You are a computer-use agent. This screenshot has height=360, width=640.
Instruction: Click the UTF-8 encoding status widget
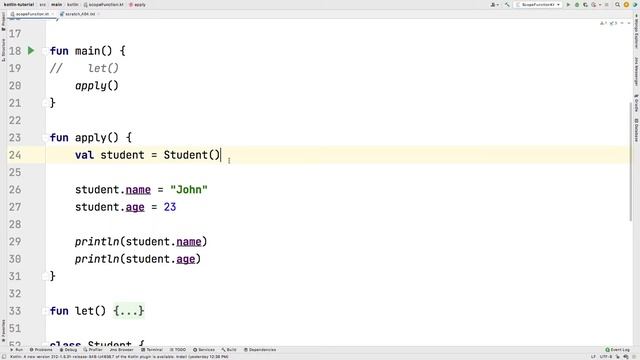point(605,357)
